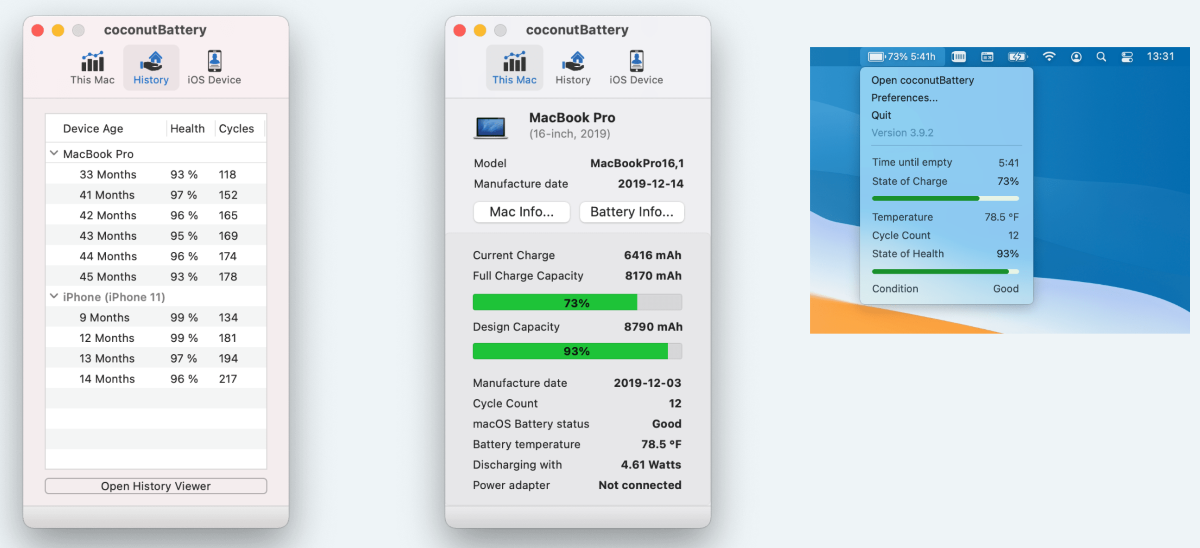
Task: Select the 45 Months history row
Action: (156, 277)
